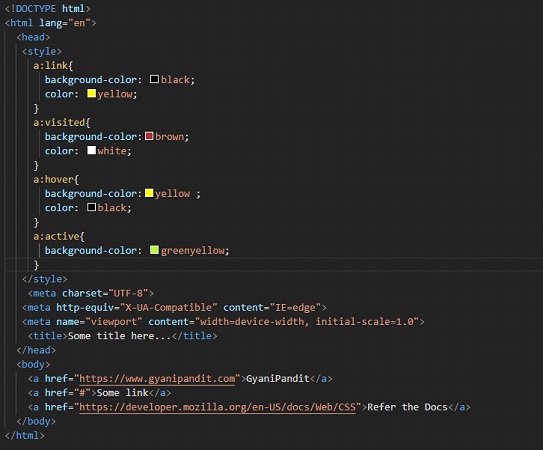Open the gyanipandit.com URL in the href
Viewport: 543px width, 450px height.
coord(157,379)
